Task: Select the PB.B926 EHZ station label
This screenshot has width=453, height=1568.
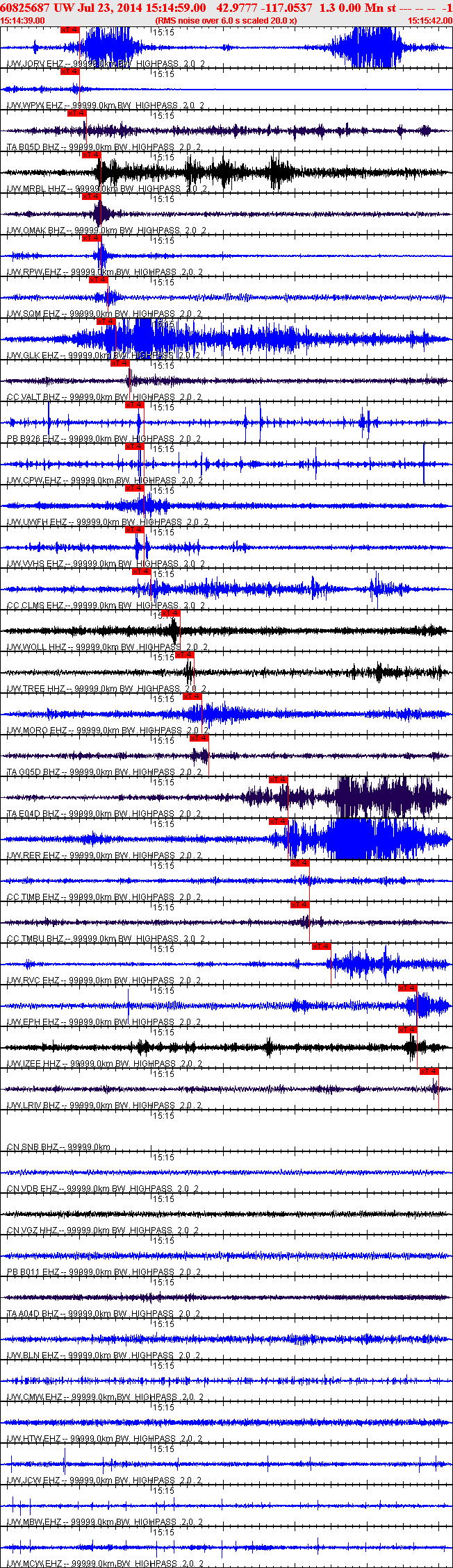Action: click(33, 439)
